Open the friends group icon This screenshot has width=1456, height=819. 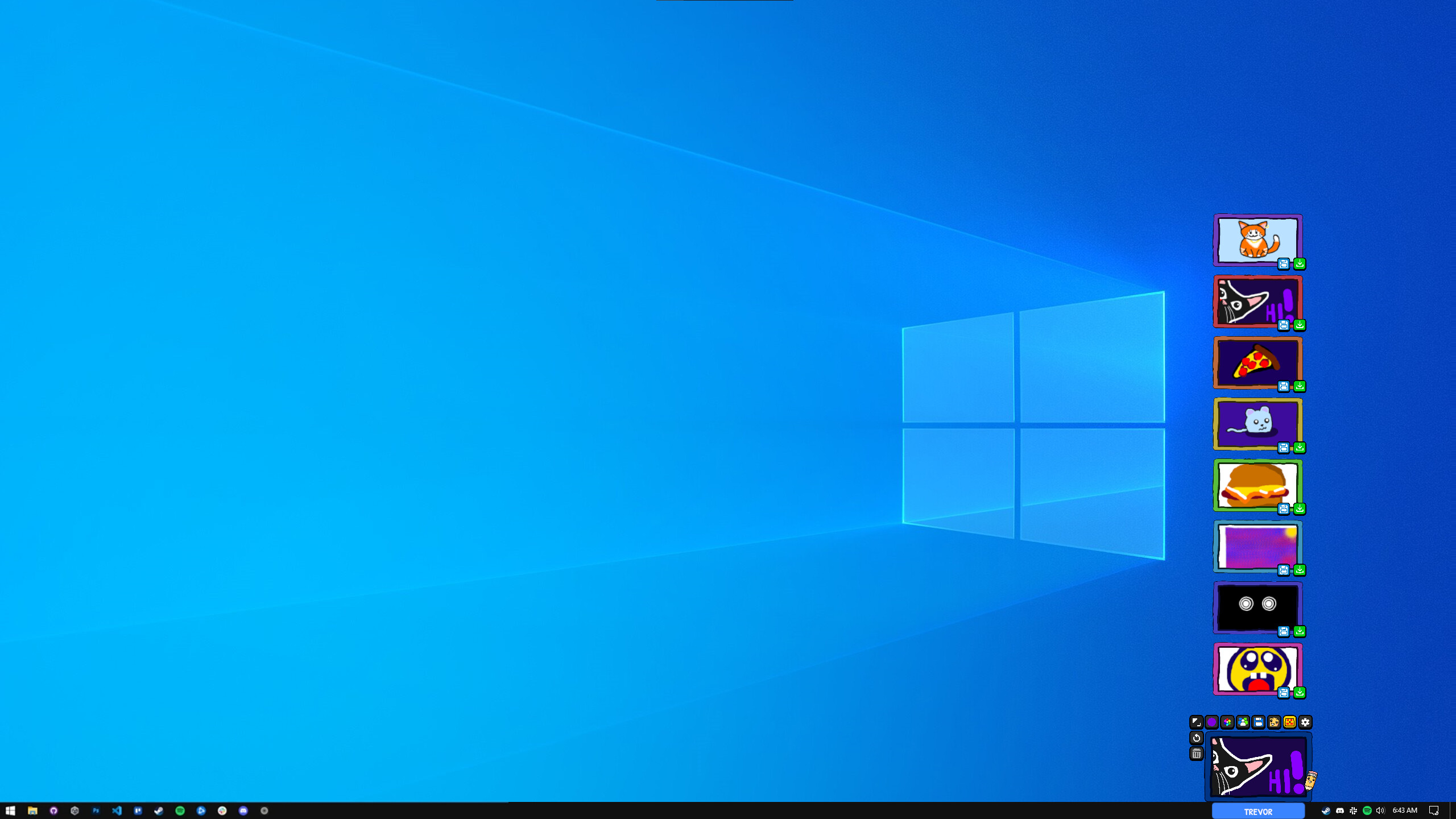click(x=1243, y=722)
